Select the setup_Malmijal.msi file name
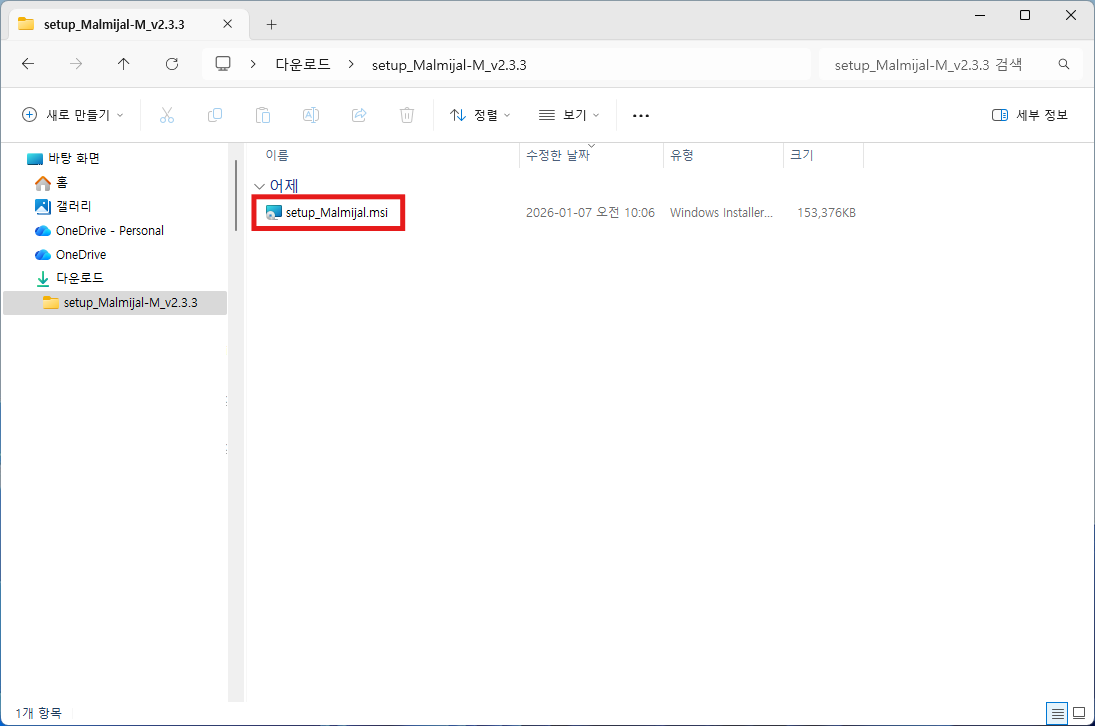This screenshot has width=1095, height=726. [337, 212]
